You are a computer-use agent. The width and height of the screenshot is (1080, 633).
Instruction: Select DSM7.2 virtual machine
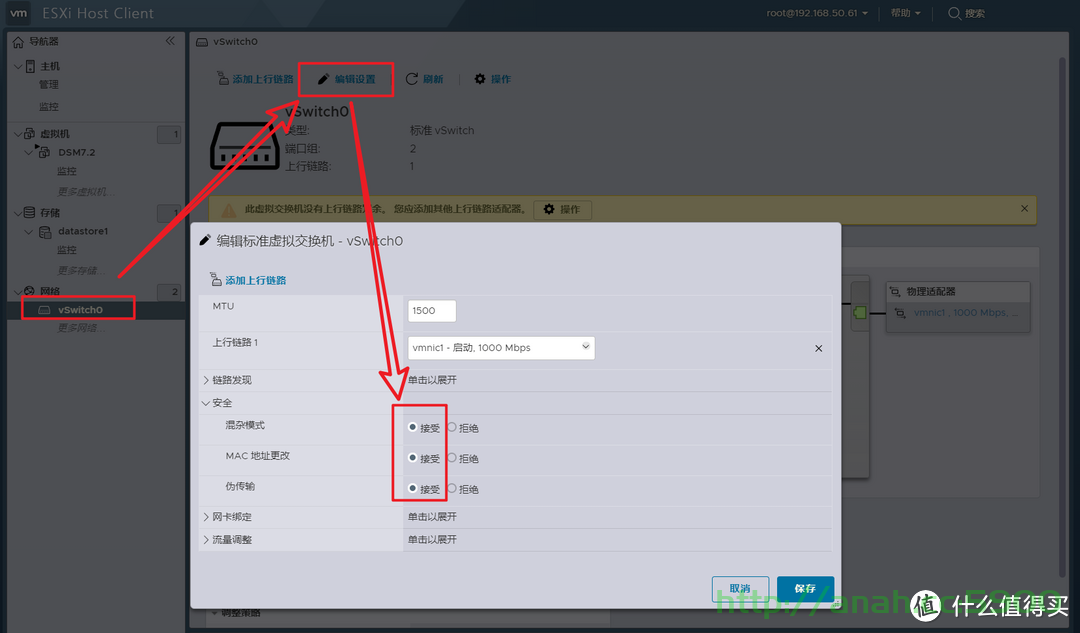76,152
